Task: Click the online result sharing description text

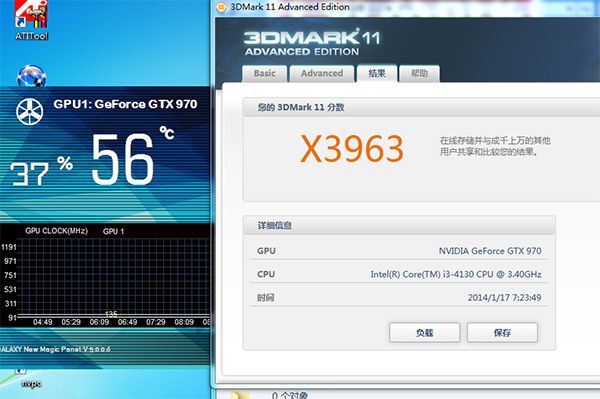Action: point(495,146)
